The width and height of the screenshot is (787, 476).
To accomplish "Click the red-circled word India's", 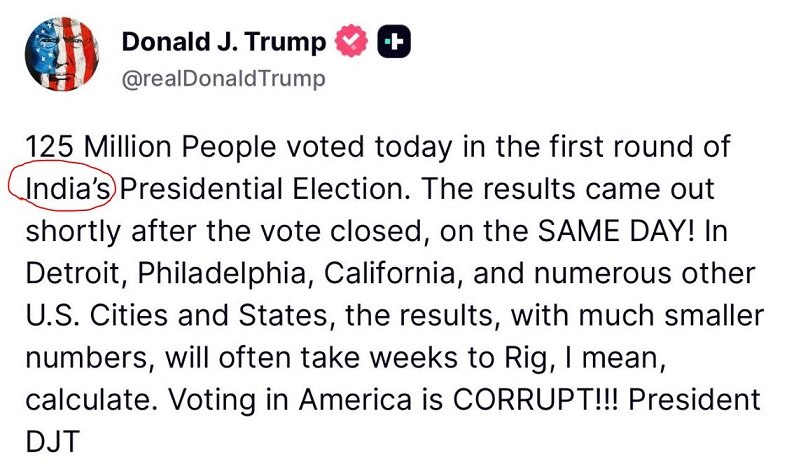I will [x=68, y=189].
